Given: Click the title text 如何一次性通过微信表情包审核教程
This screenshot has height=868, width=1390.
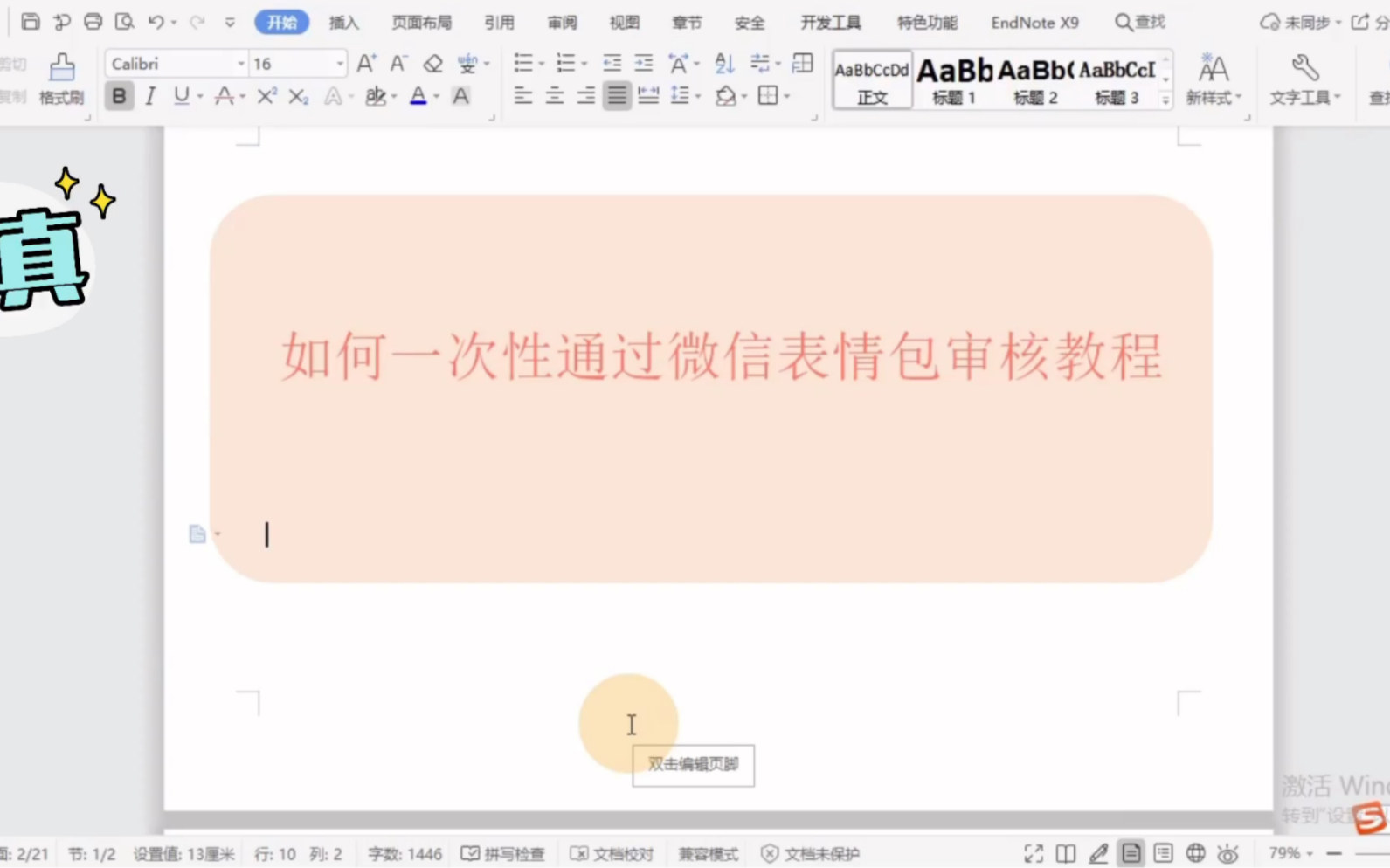Looking at the screenshot, I should pos(722,356).
